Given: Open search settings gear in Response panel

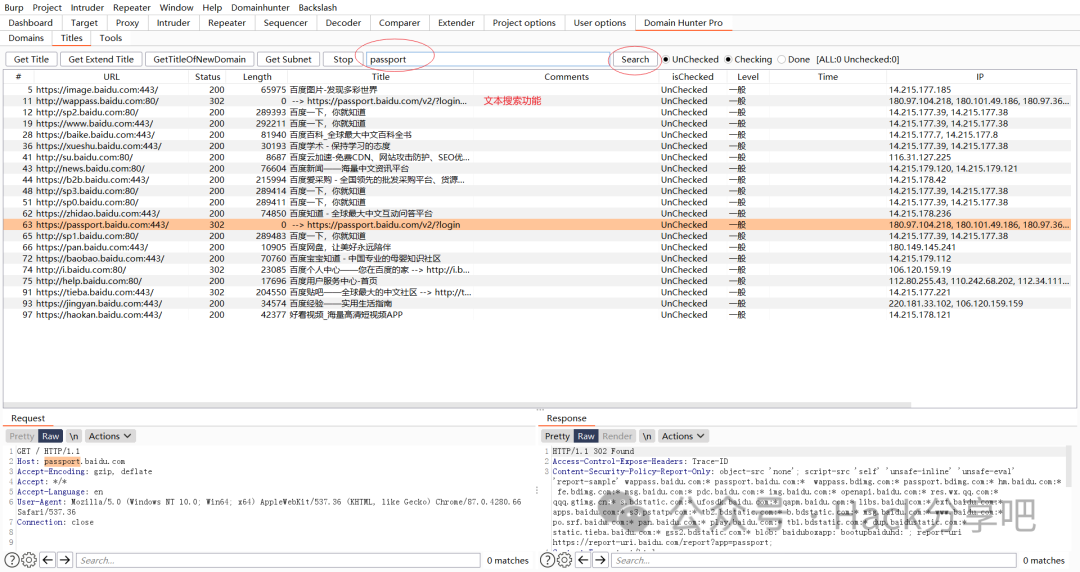Looking at the screenshot, I should pos(564,560).
